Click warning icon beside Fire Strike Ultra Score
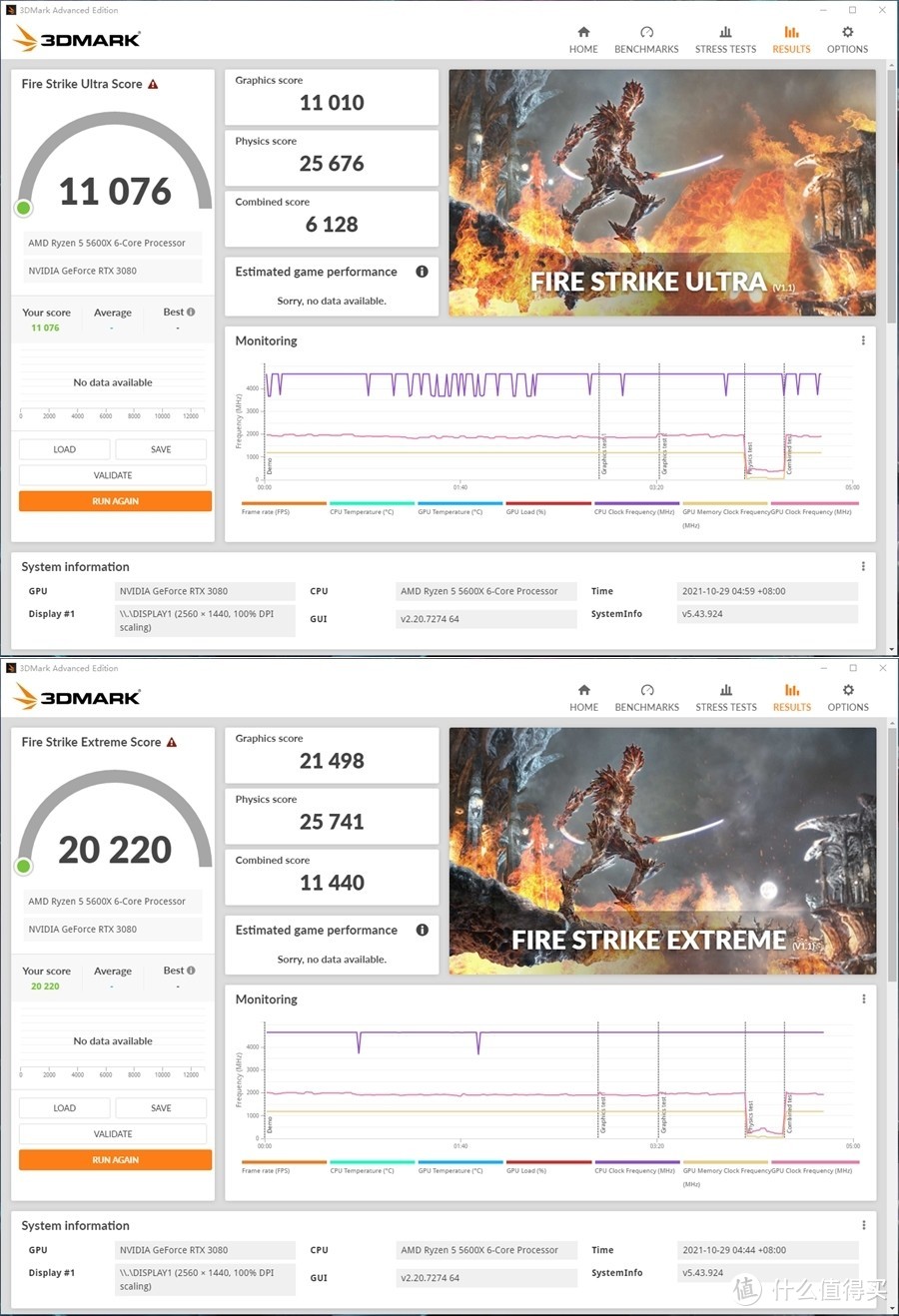The image size is (899, 1316). (x=153, y=84)
